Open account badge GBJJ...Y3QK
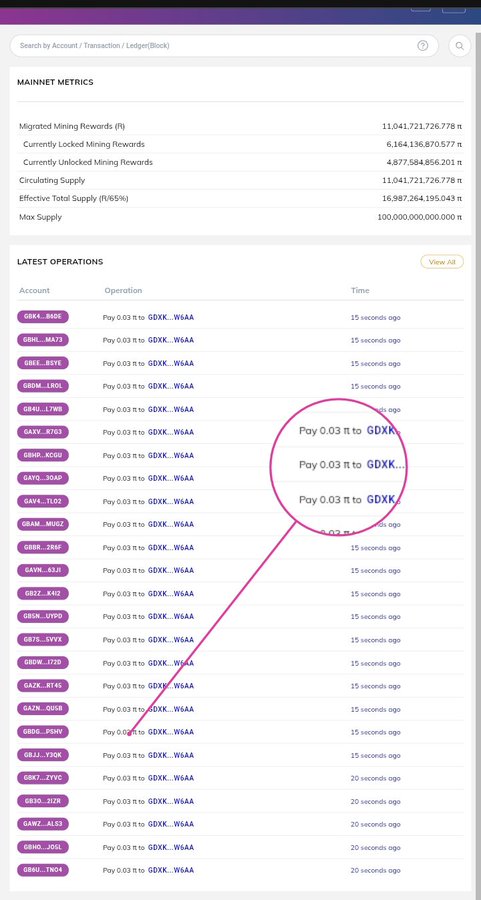Viewport: 481px width, 900px height. (43, 755)
